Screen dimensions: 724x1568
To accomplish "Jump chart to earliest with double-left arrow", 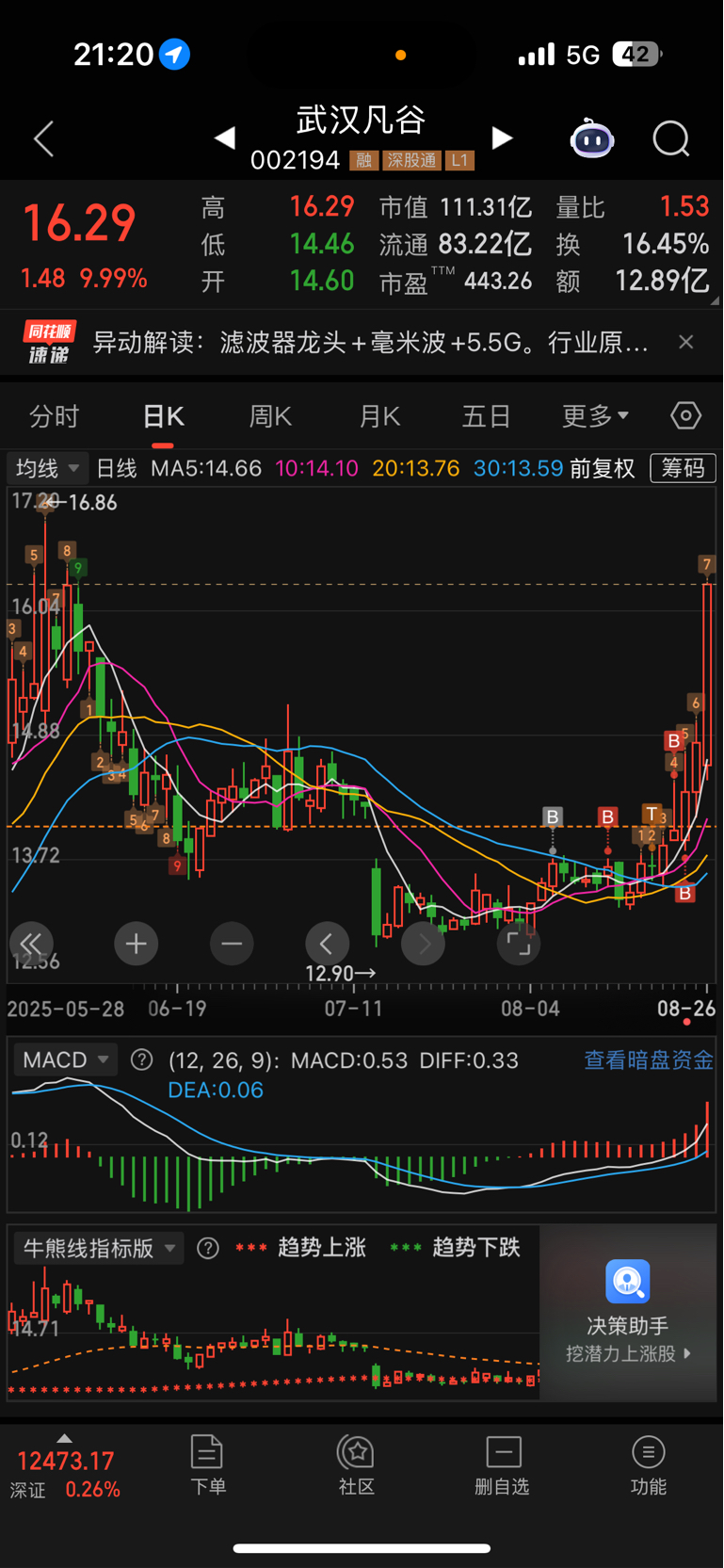I will tap(31, 944).
